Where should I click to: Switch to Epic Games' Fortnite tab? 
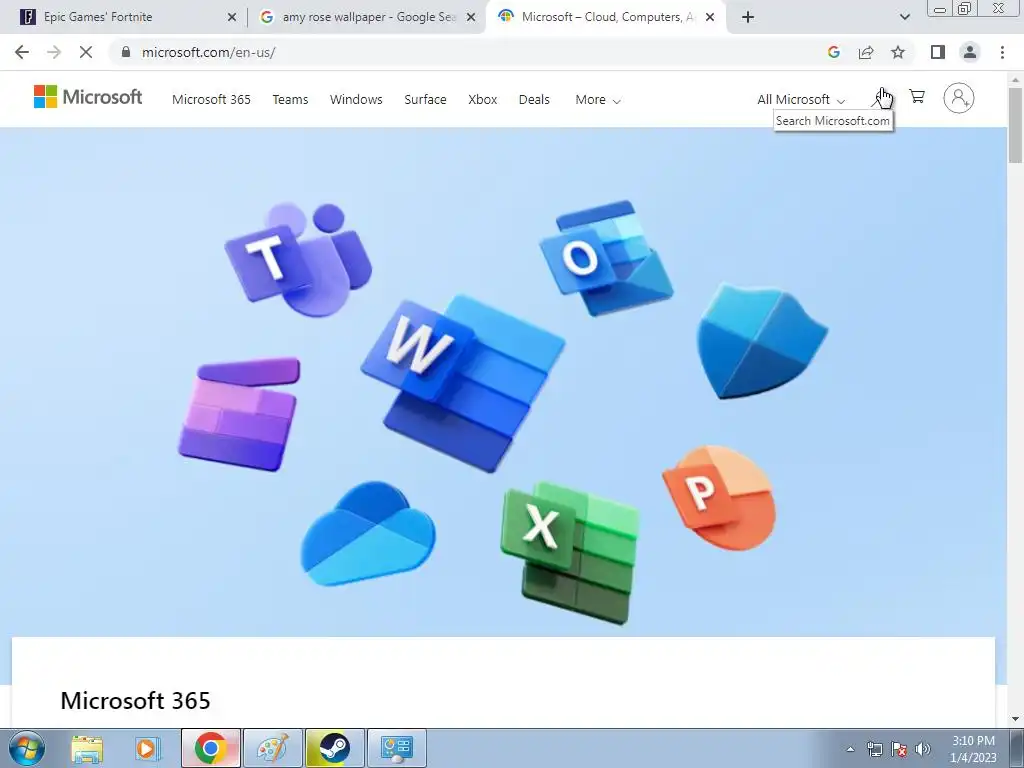(x=124, y=17)
